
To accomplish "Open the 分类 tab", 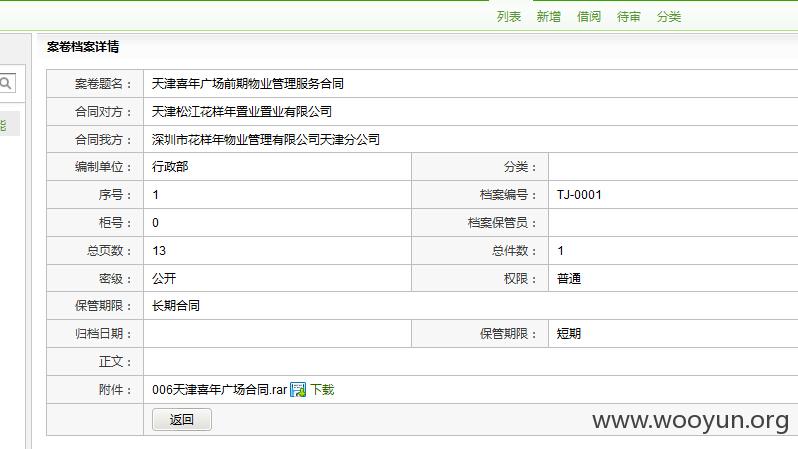I will 668,17.
